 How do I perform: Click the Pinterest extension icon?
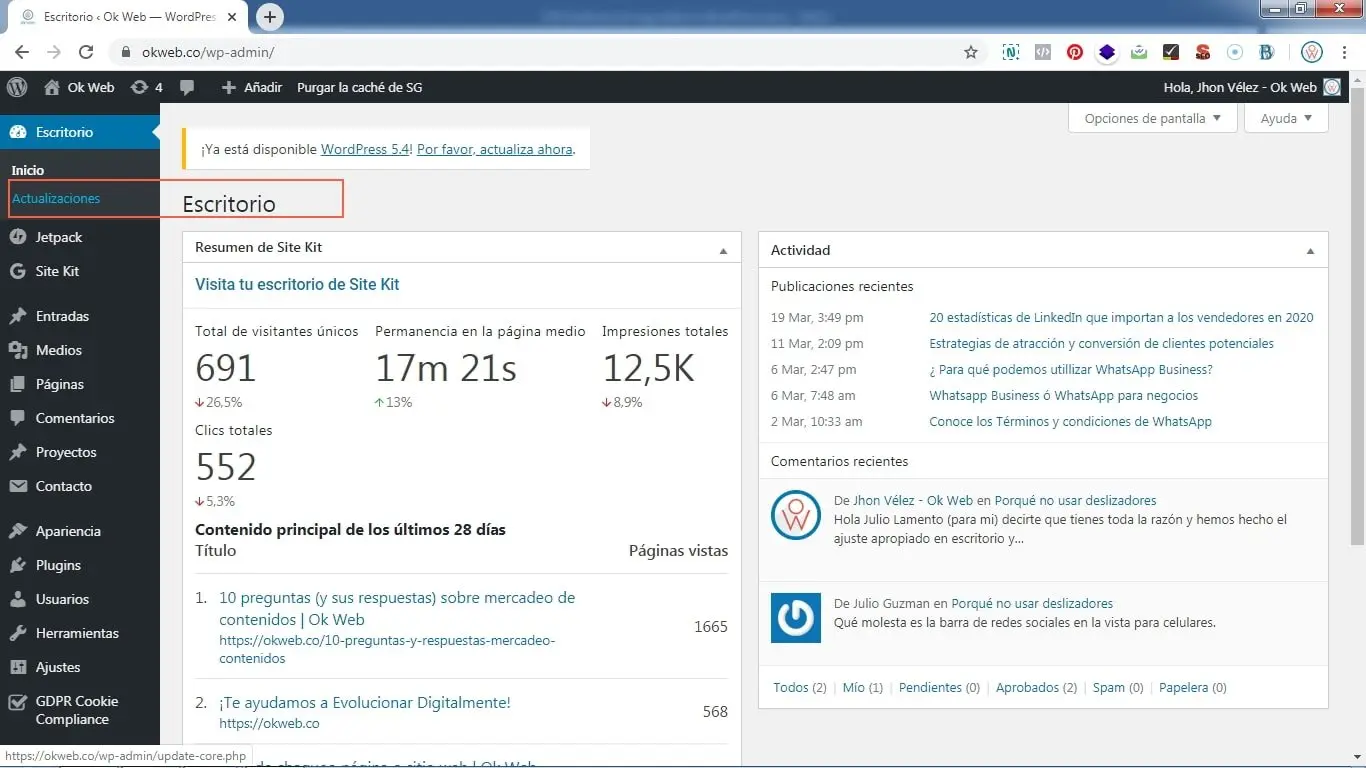tap(1075, 52)
